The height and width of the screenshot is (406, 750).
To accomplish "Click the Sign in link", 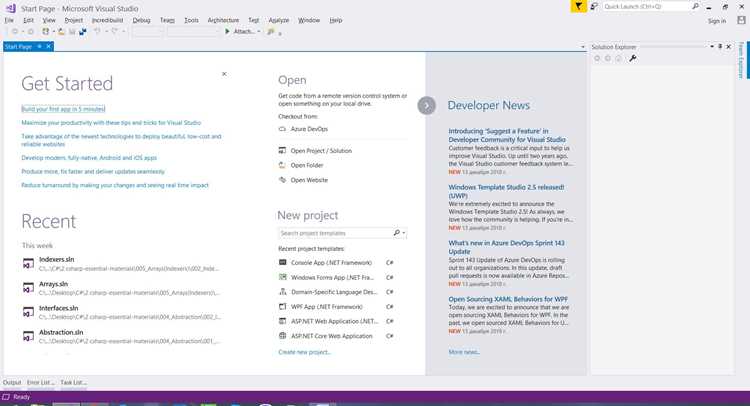I will [x=717, y=21].
